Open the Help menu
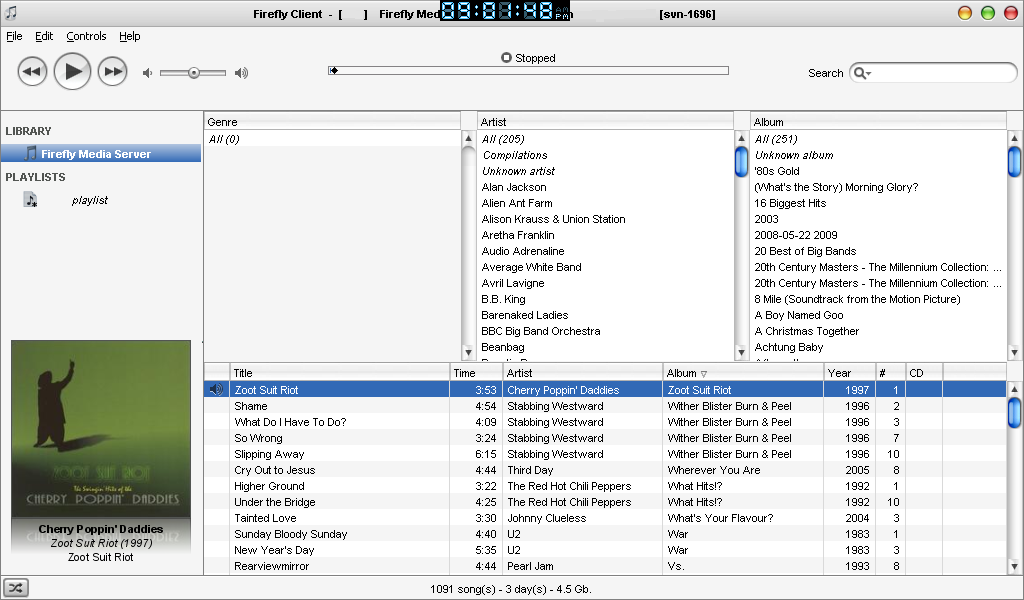This screenshot has width=1024, height=600. 129,36
